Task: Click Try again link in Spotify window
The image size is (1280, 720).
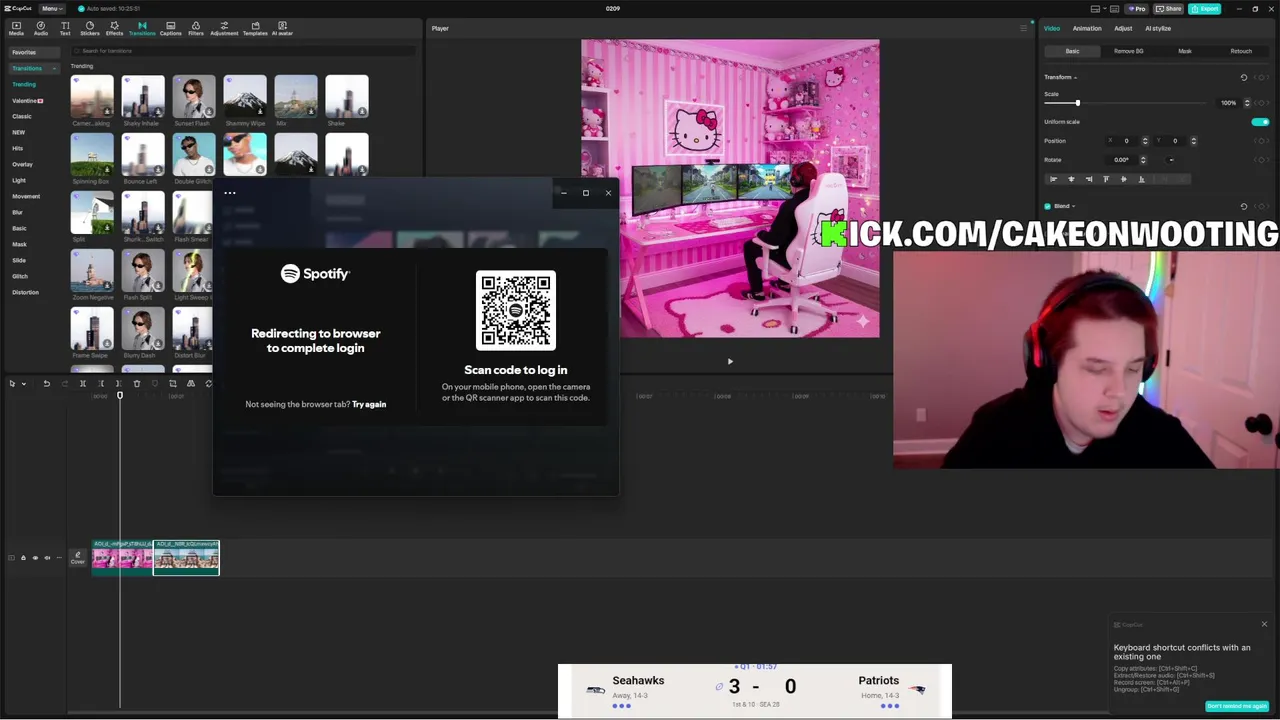Action: tap(369, 404)
